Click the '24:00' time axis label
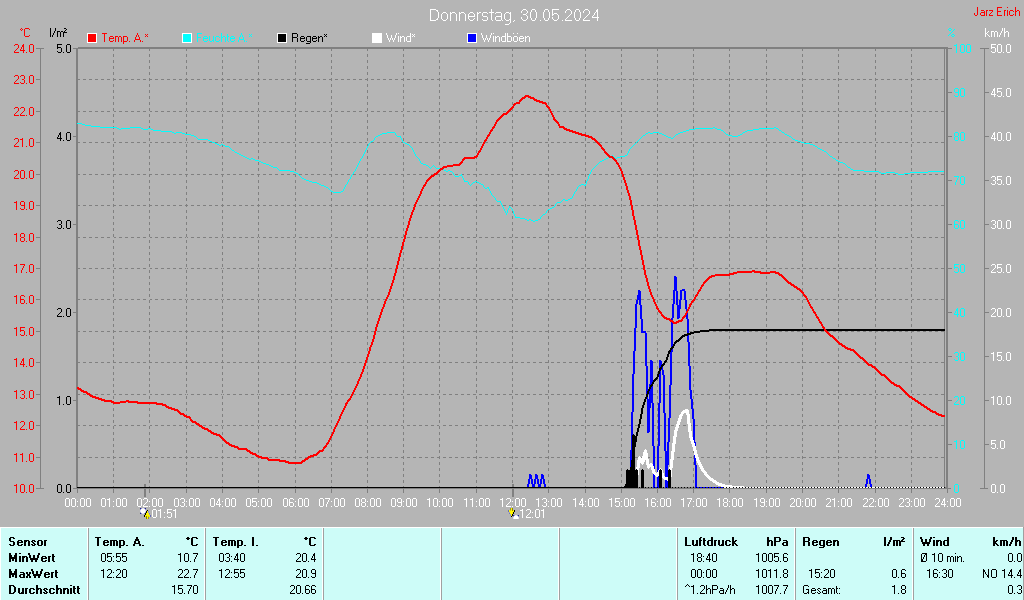Viewport: 1024px width, 600px height. tap(948, 502)
